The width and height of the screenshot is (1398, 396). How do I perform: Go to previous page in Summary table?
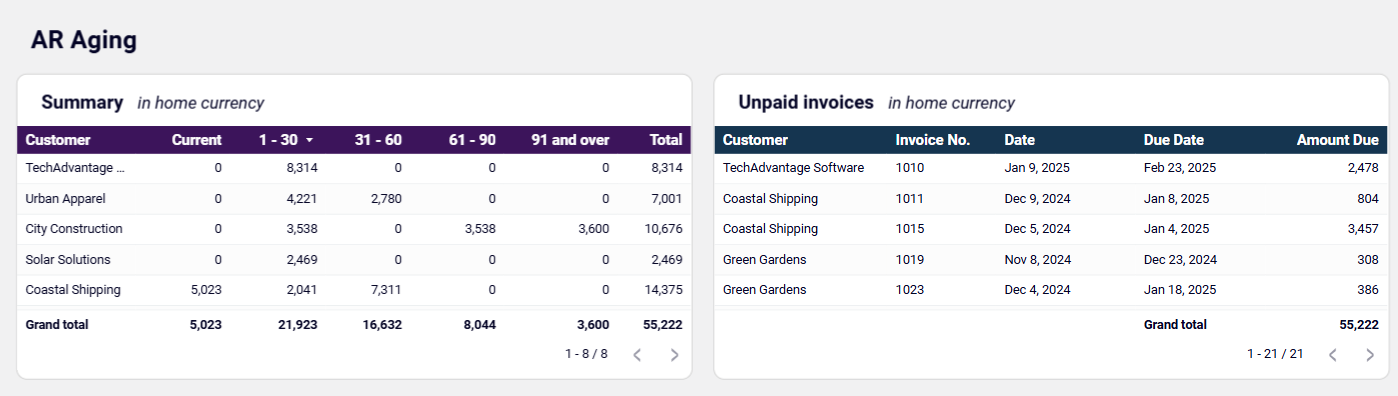coord(637,354)
